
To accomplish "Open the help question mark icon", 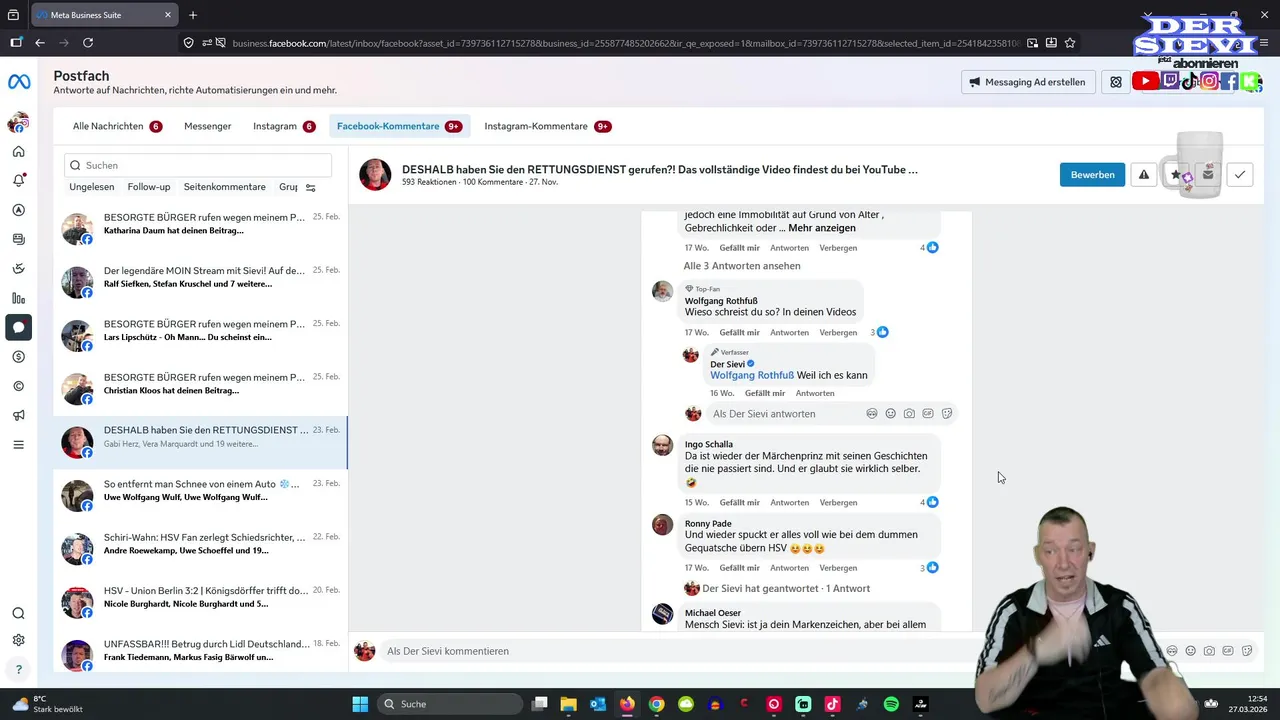I will 18,669.
